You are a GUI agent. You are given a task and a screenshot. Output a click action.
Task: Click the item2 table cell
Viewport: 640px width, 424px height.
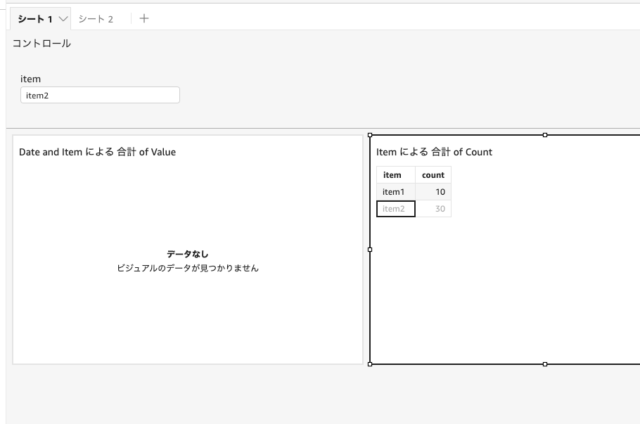[396, 209]
